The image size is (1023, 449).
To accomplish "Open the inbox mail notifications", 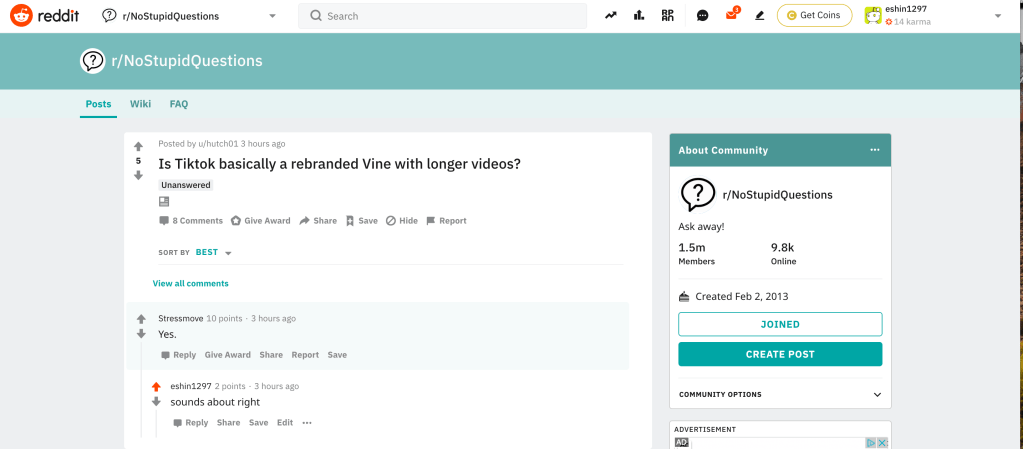I will pyautogui.click(x=731, y=16).
